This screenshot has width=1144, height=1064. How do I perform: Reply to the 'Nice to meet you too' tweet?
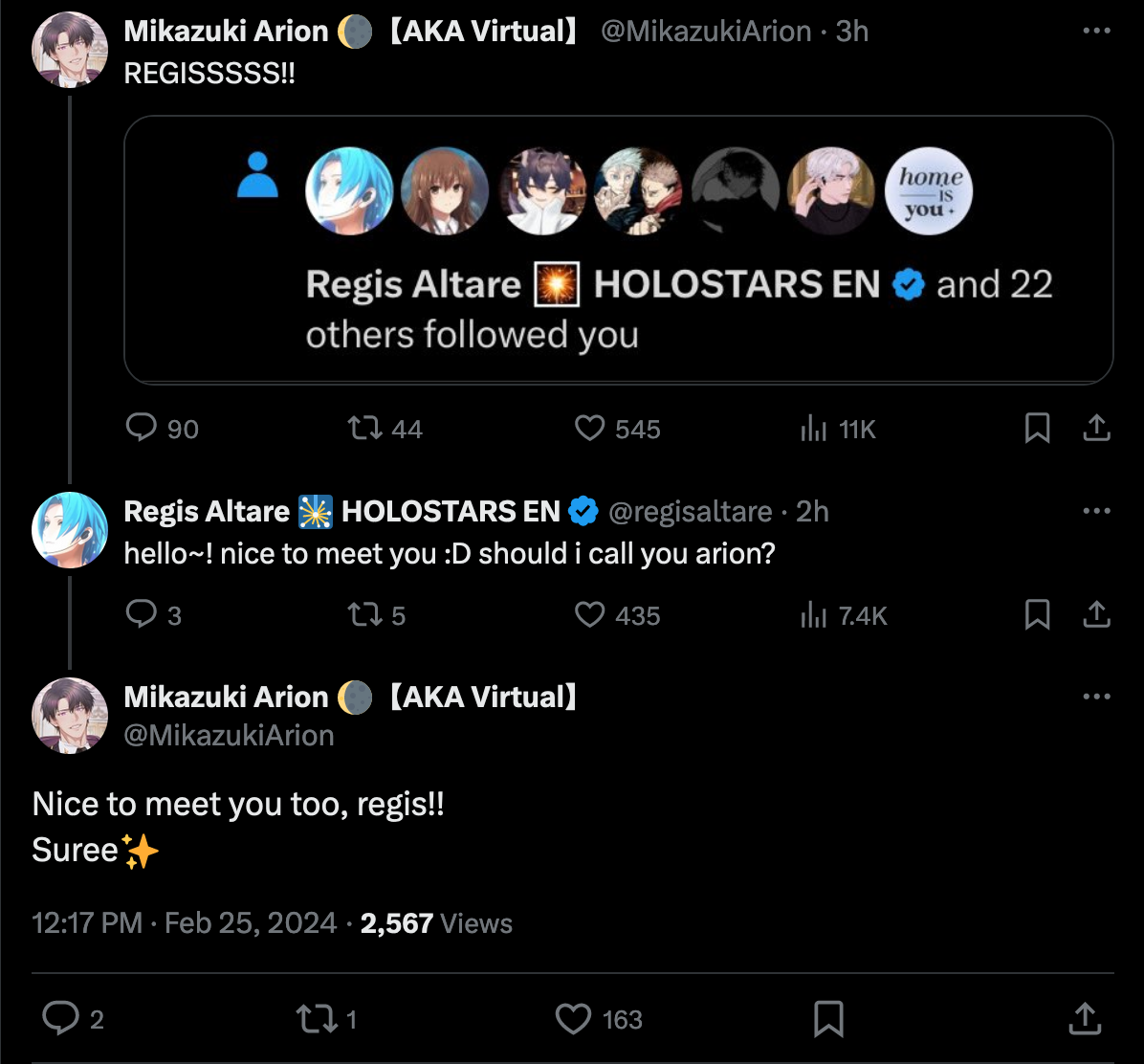tap(61, 1018)
